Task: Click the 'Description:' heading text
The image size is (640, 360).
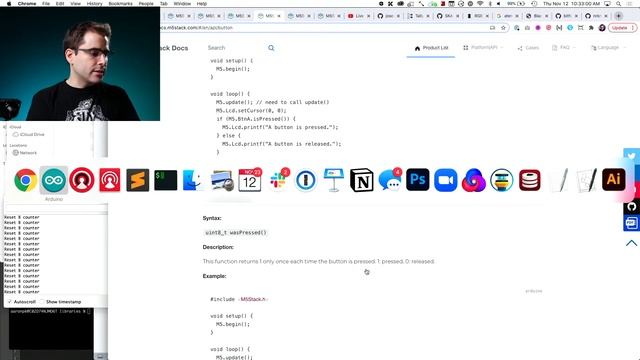Action: 218,247
